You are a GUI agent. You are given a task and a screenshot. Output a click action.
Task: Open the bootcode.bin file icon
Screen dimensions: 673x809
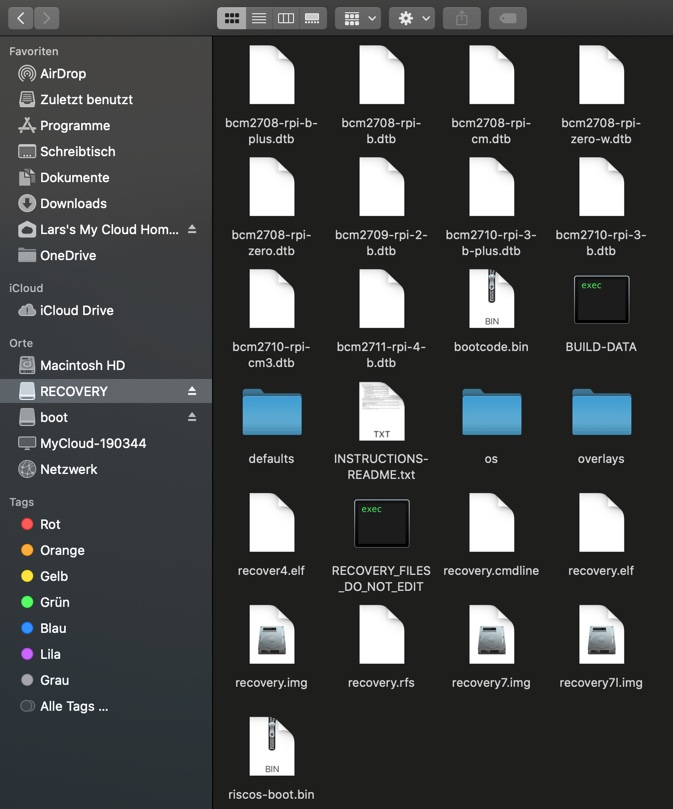[491, 300]
